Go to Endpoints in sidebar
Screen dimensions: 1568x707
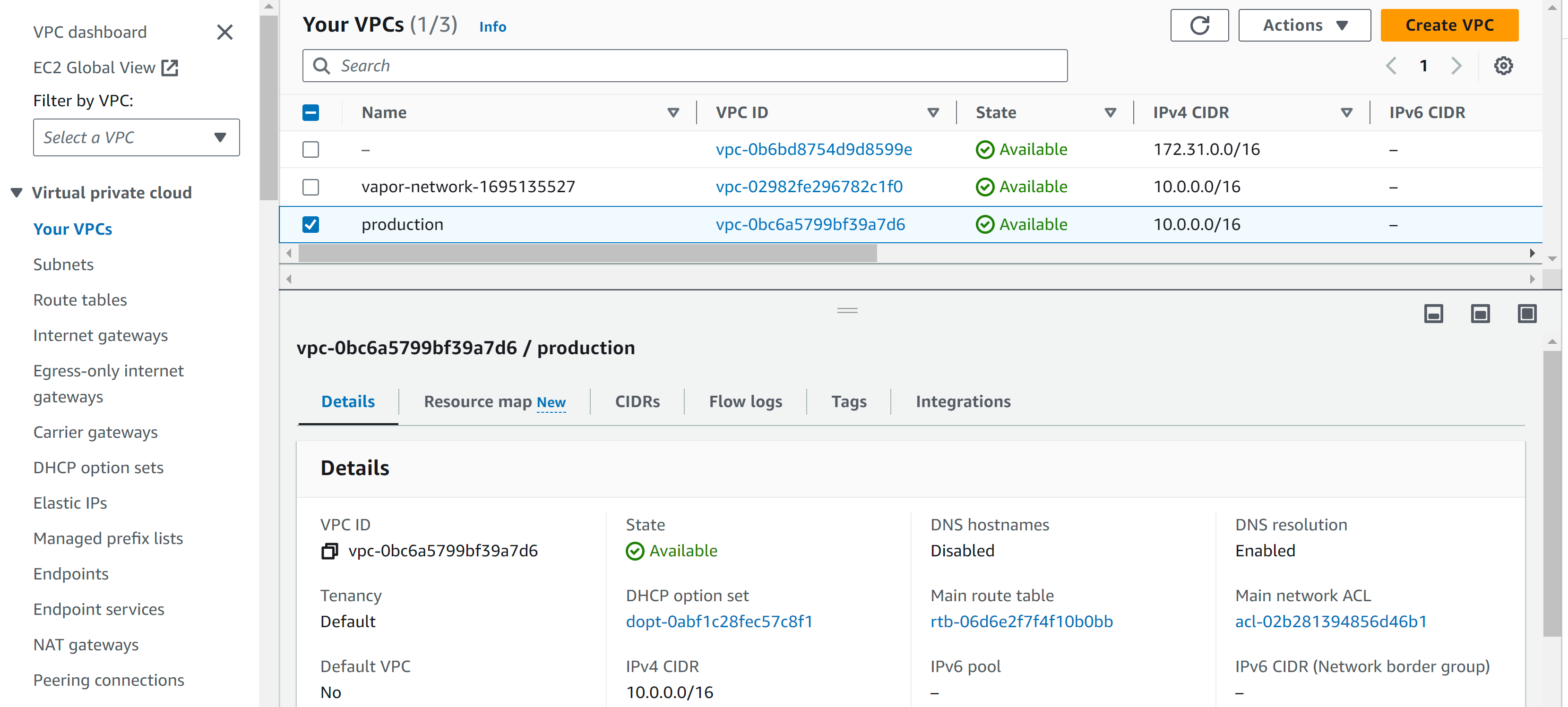71,574
